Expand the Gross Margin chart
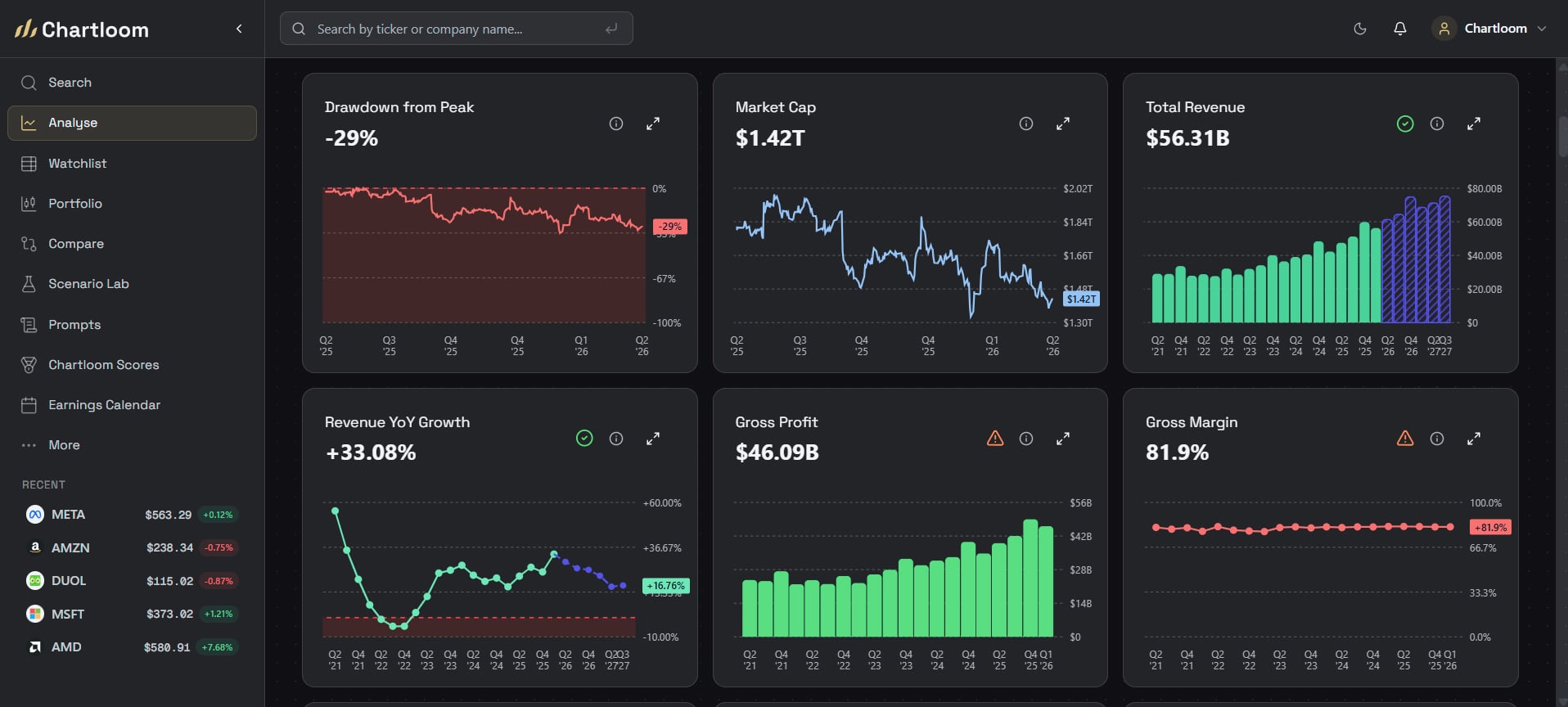 [1474, 439]
